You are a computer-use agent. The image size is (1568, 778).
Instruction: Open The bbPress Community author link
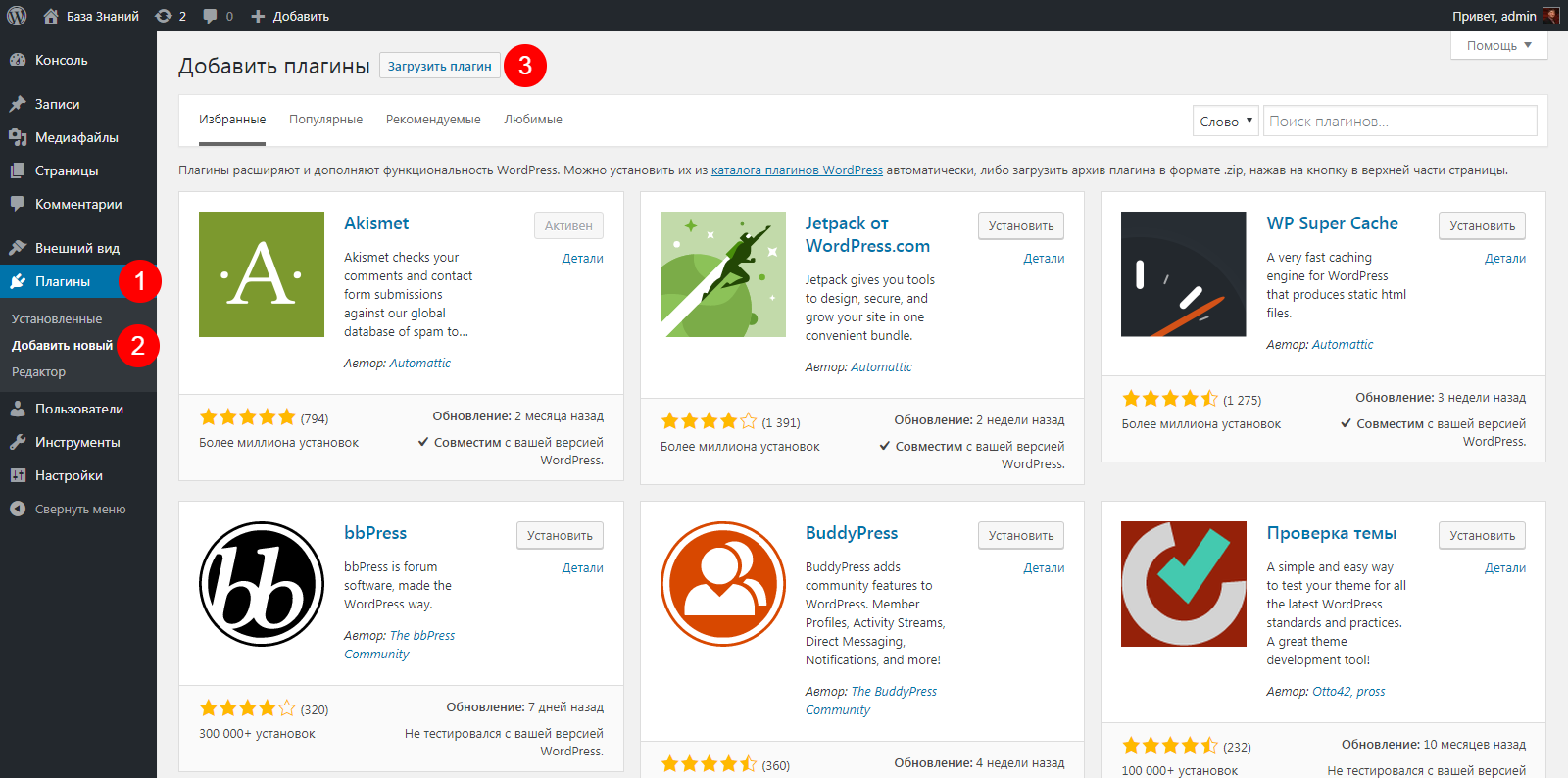[400, 645]
